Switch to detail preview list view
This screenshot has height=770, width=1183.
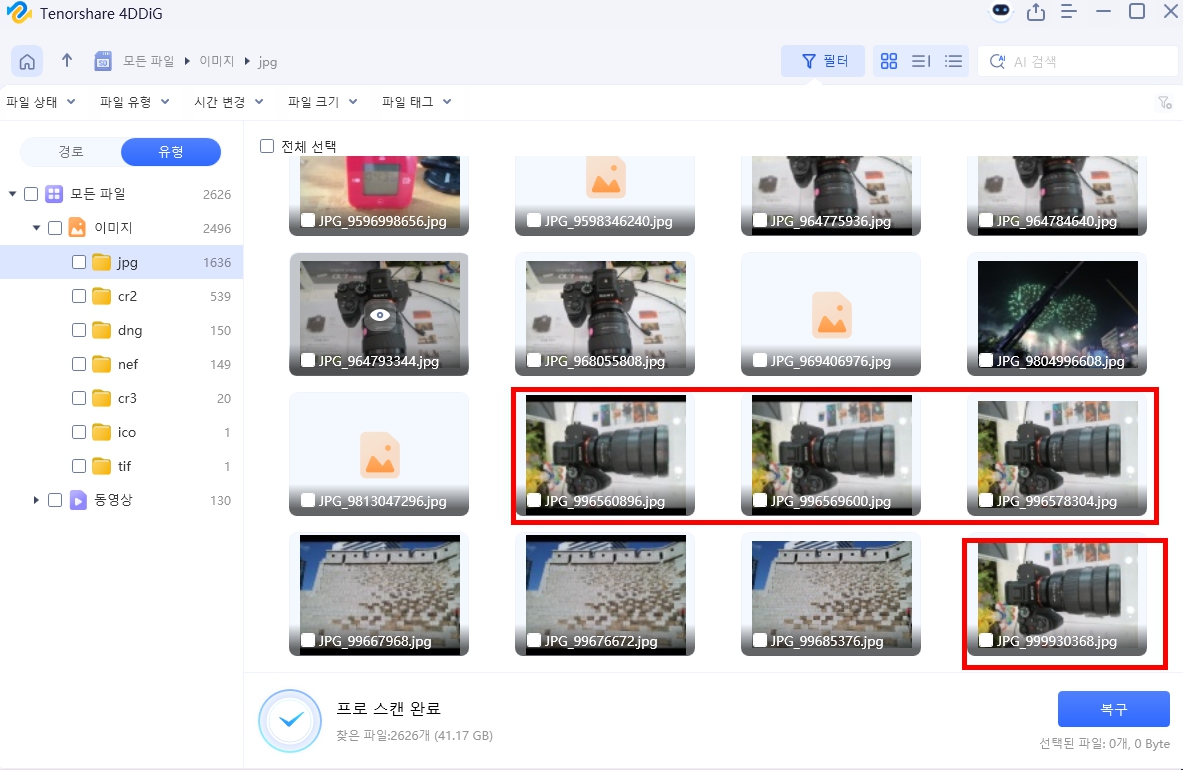click(921, 61)
